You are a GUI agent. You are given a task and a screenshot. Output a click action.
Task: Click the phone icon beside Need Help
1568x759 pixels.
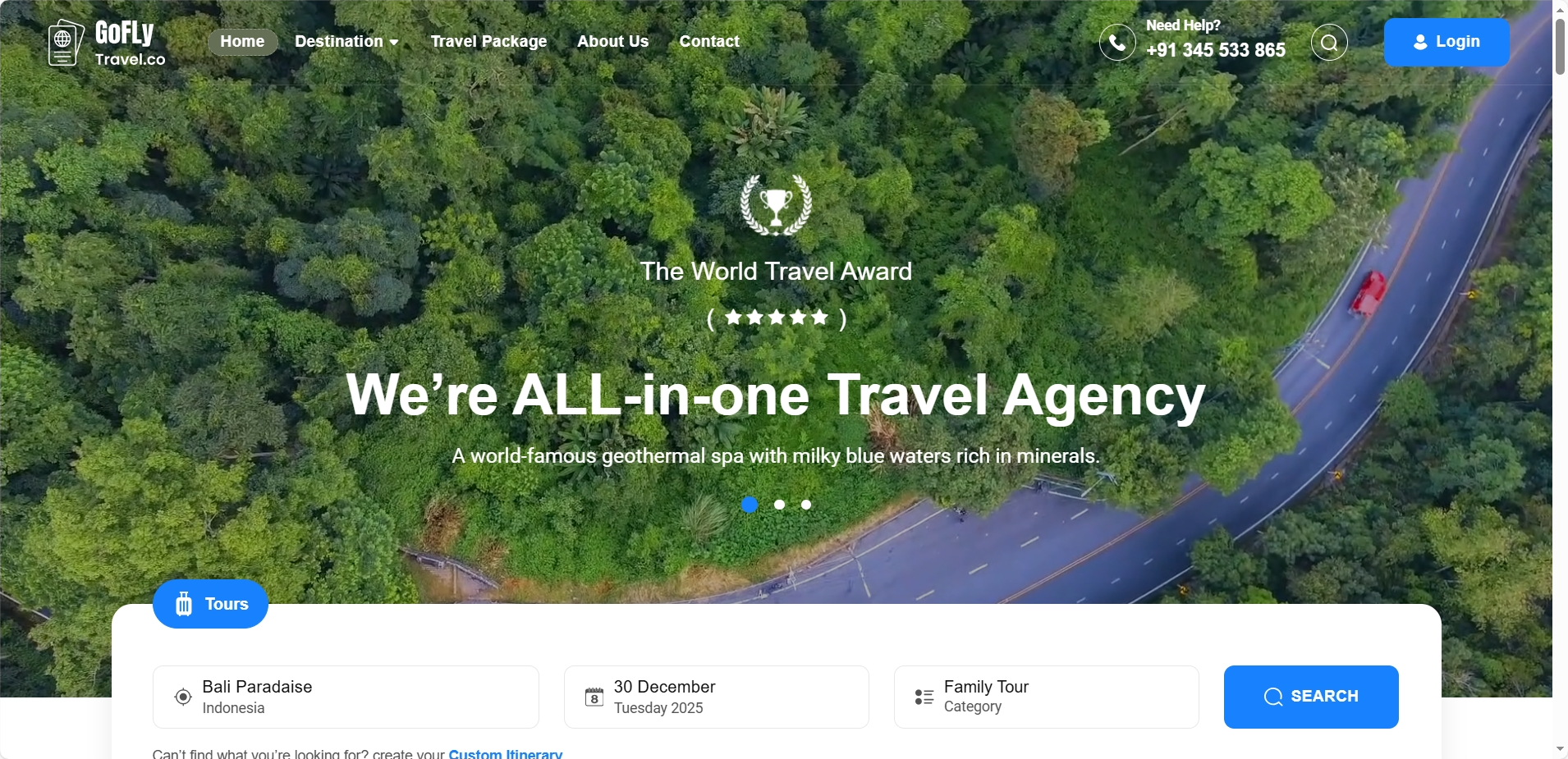(x=1117, y=42)
